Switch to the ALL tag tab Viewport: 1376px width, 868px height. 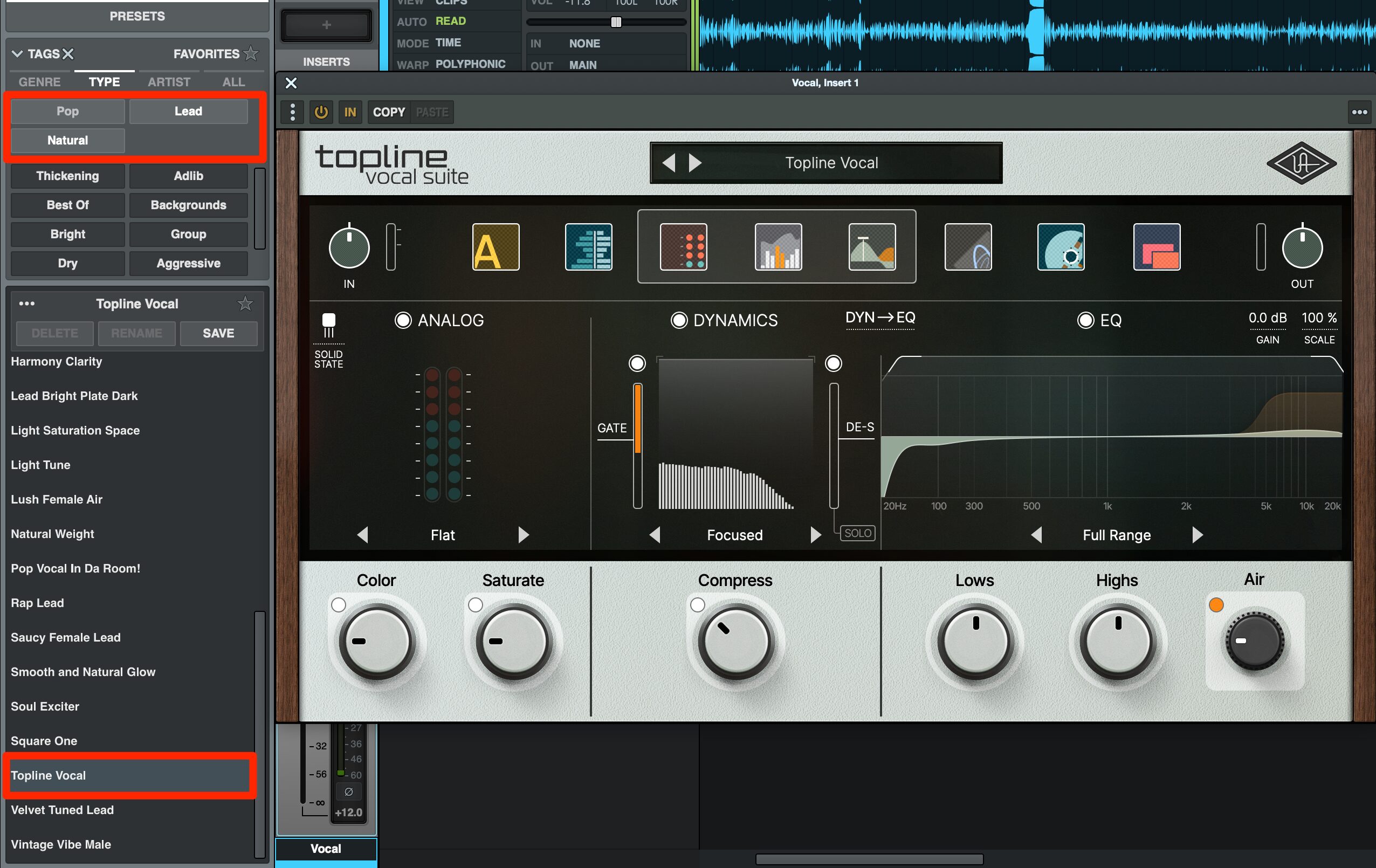233,82
